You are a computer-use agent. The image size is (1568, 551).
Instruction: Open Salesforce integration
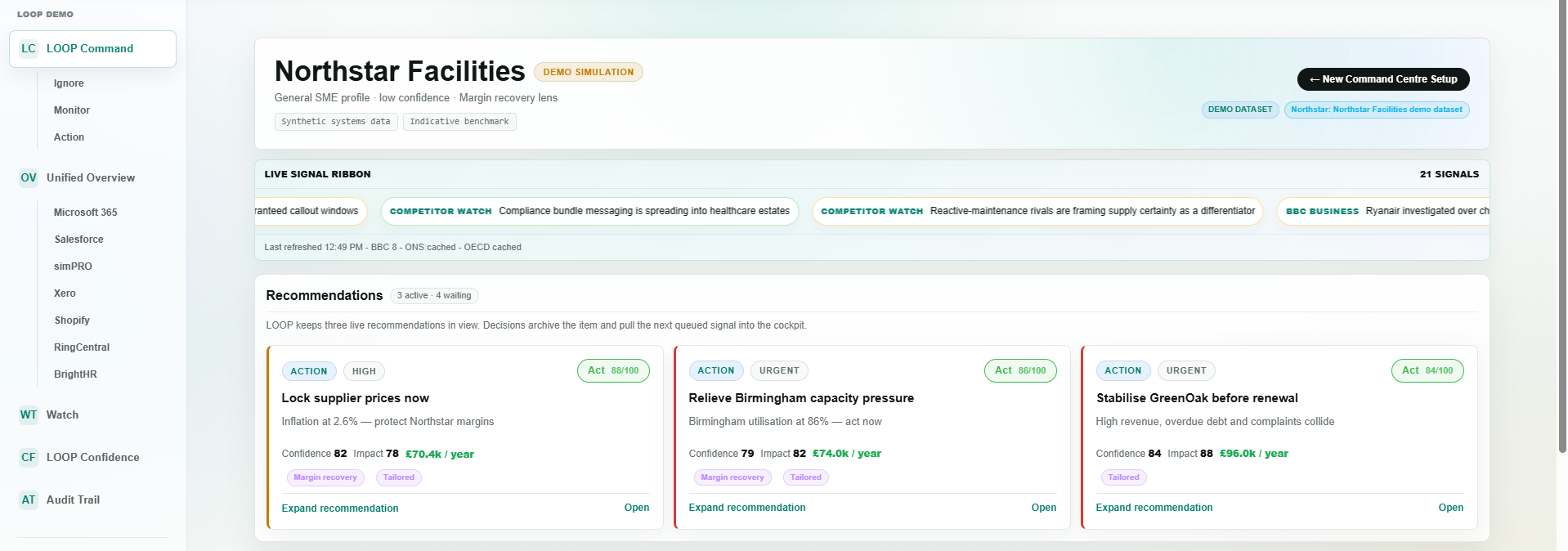coord(78,240)
